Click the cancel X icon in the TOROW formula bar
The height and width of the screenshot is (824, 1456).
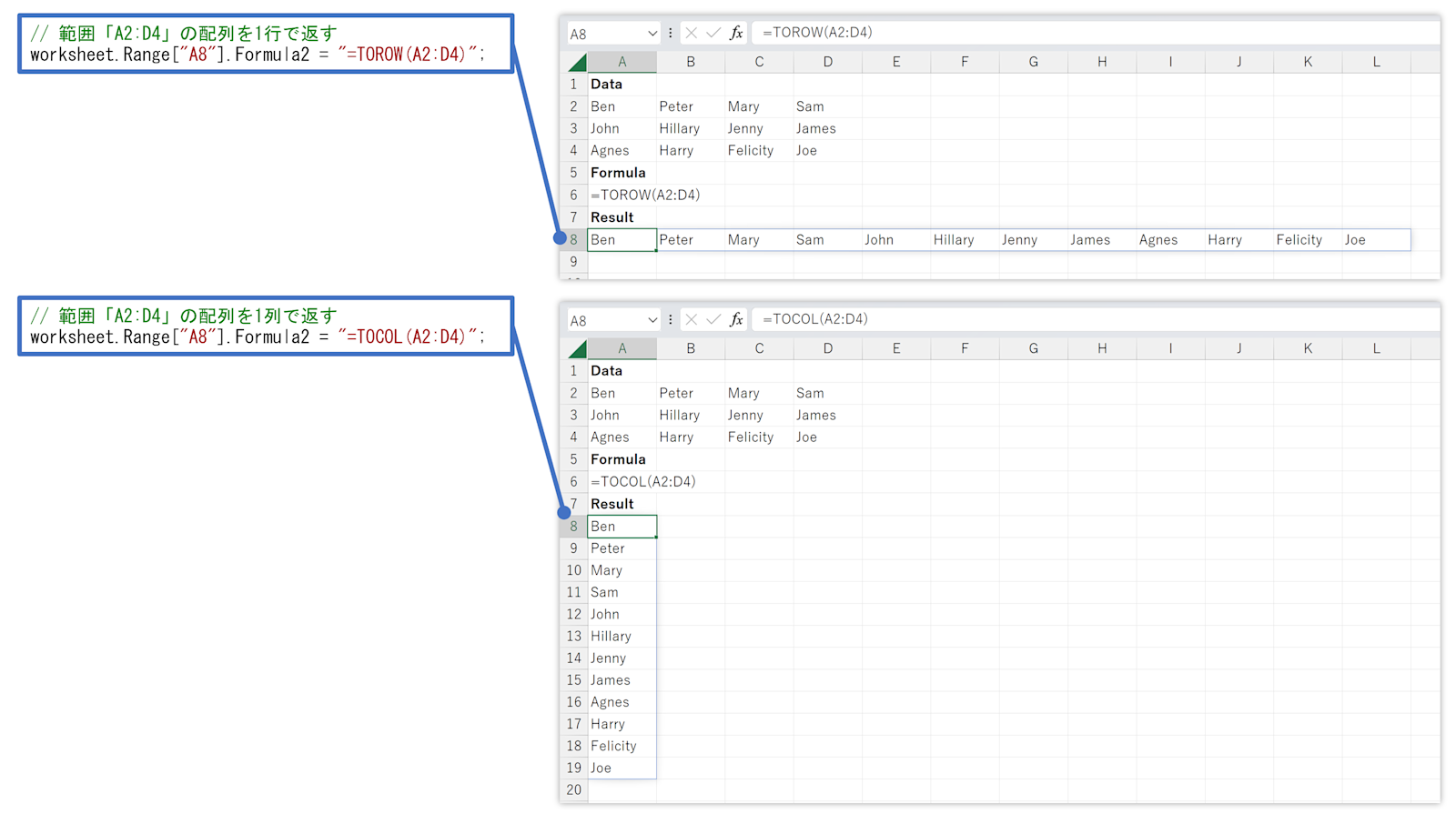point(692,33)
